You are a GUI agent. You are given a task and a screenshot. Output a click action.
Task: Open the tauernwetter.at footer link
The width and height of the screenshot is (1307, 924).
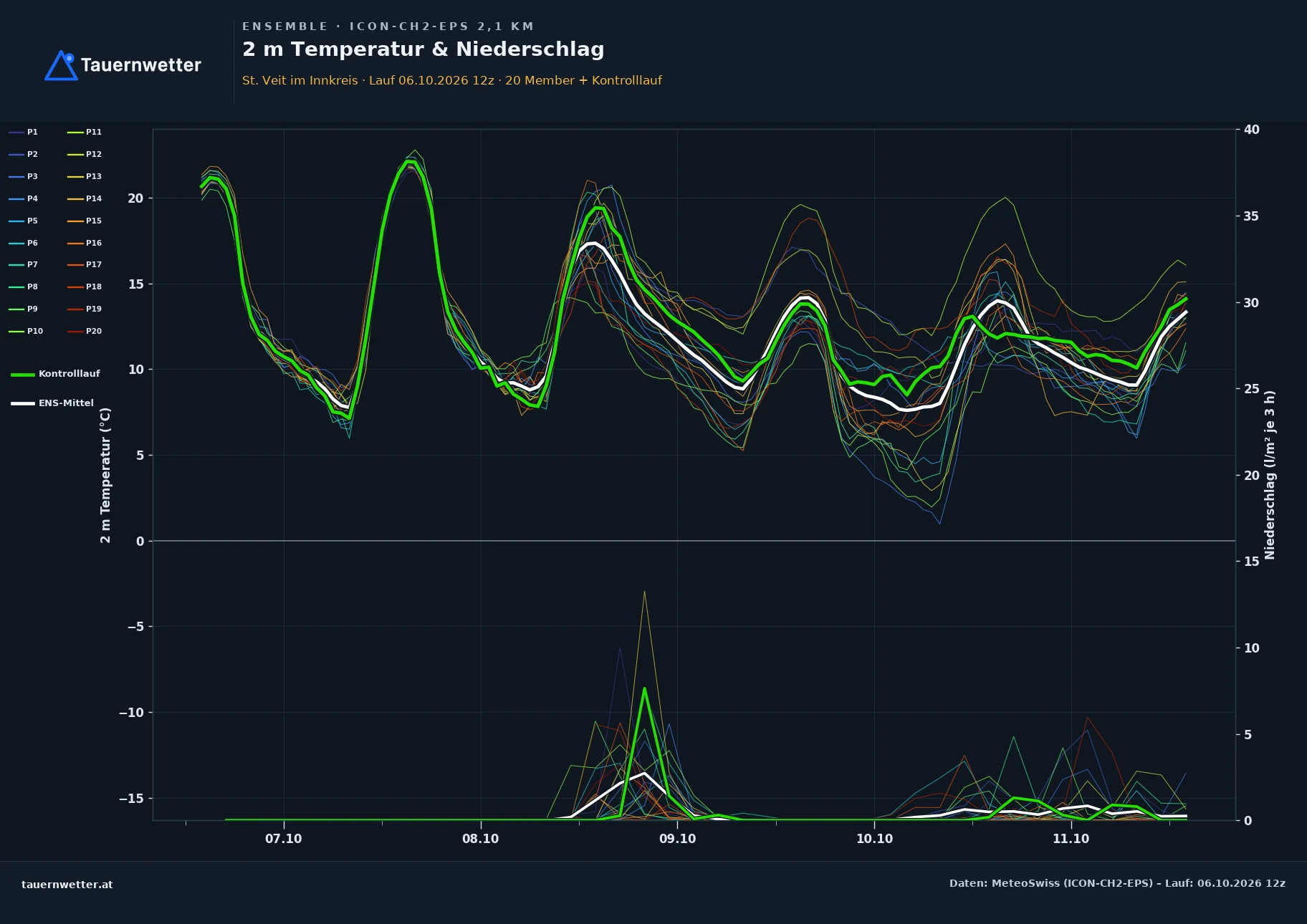(67, 884)
